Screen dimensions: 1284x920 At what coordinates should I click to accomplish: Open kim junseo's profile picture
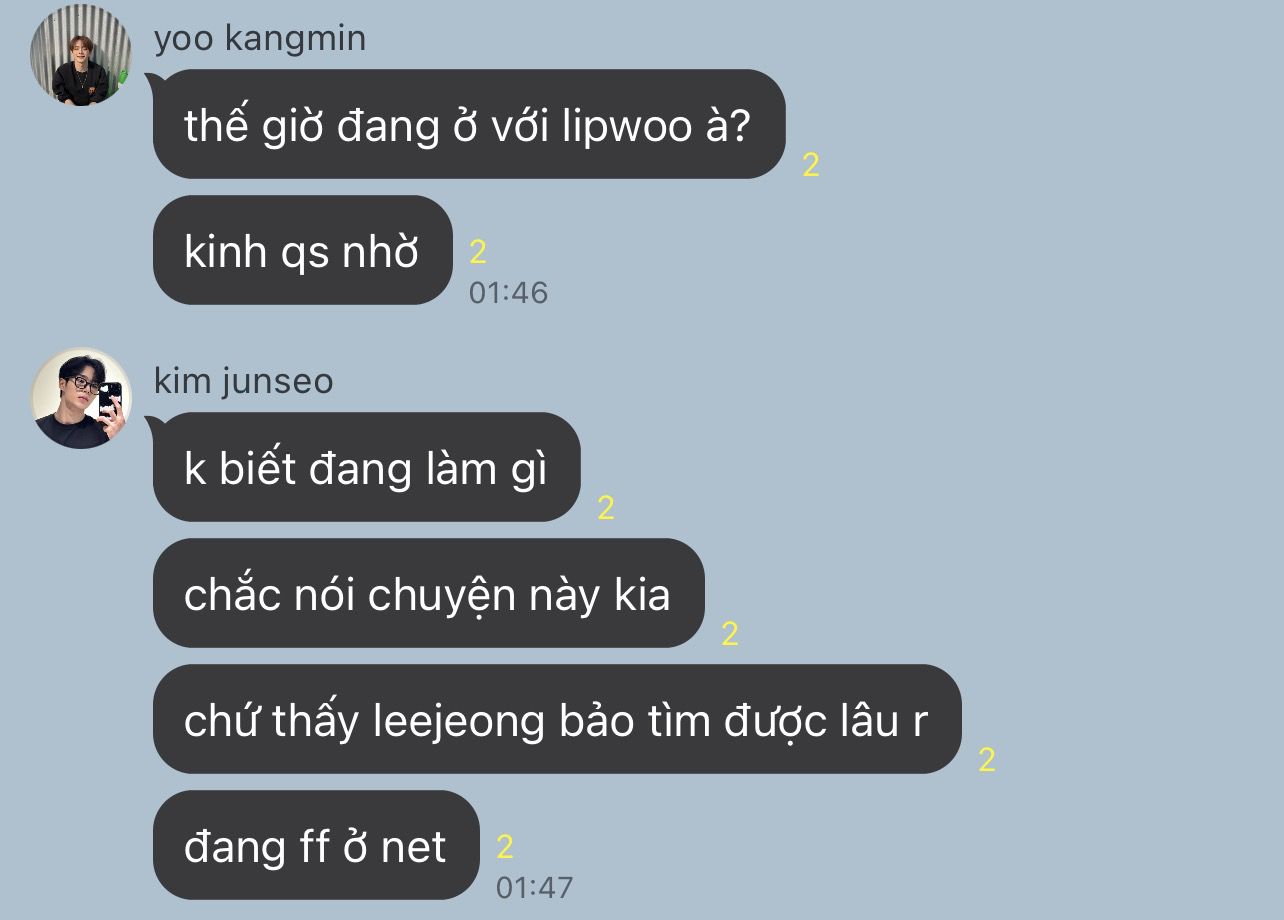(x=81, y=397)
